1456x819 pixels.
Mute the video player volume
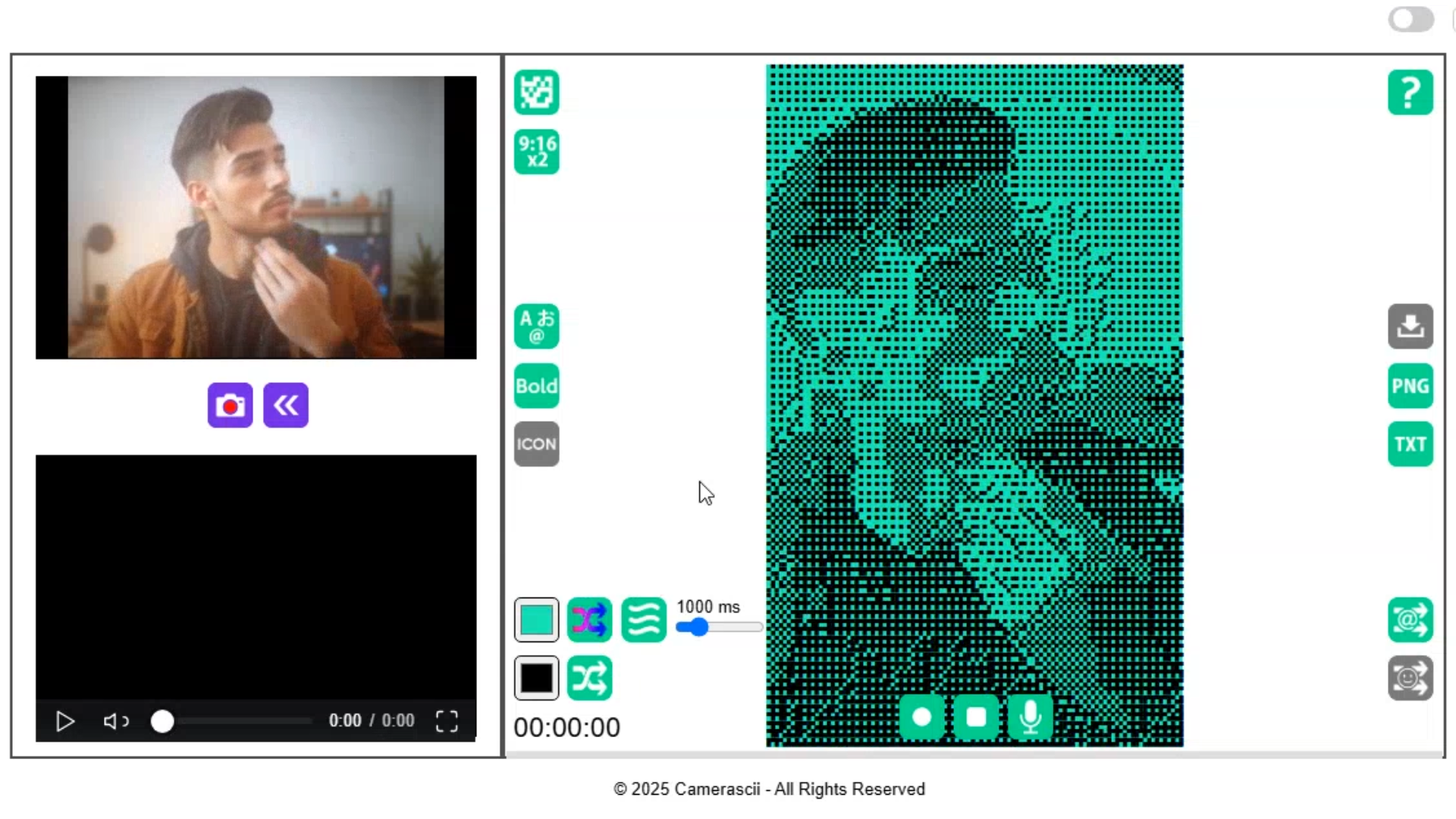coord(115,721)
